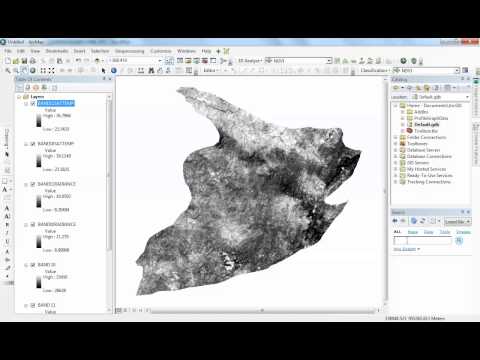Collapse the Layers data frame group
The width and height of the screenshot is (480, 360).
[19, 97]
